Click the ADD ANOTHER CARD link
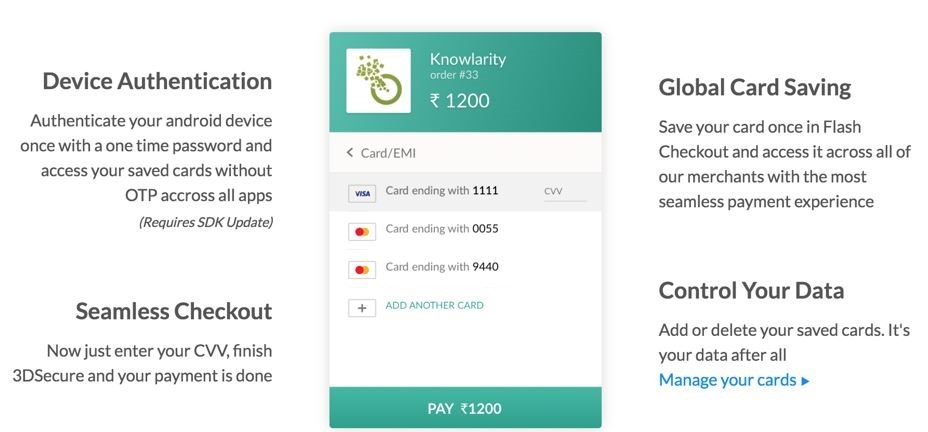 [x=434, y=305]
